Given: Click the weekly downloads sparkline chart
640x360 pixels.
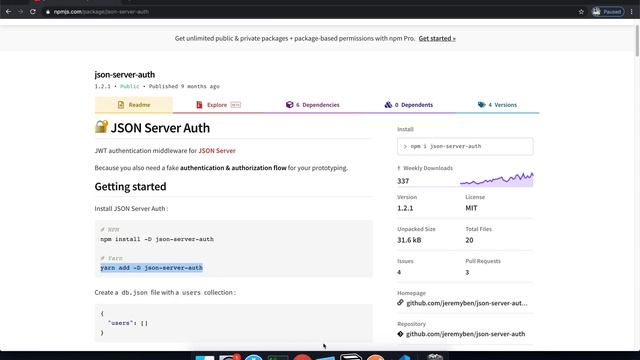Looking at the screenshot, I should [496, 180].
